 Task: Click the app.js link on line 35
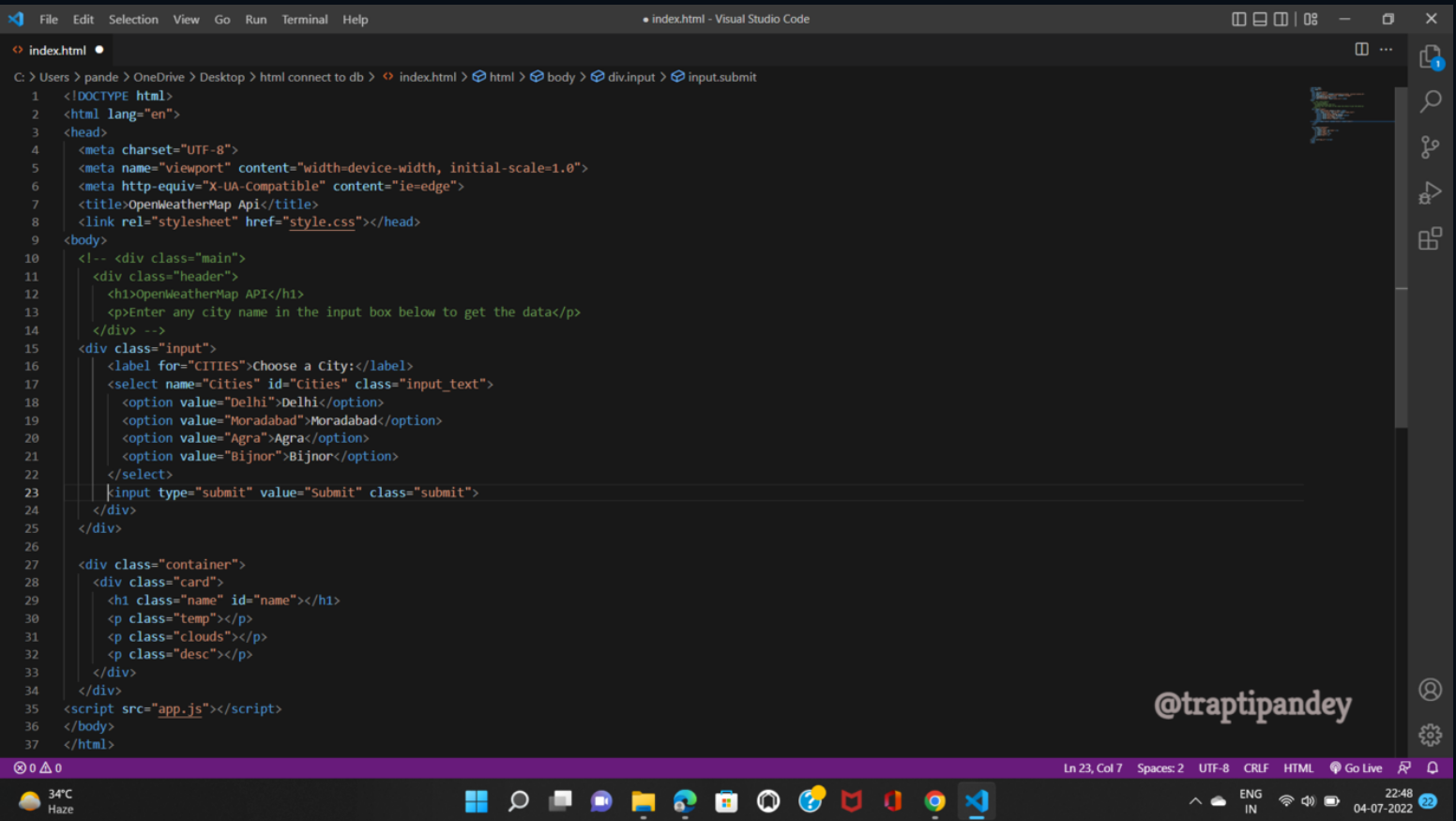click(180, 709)
